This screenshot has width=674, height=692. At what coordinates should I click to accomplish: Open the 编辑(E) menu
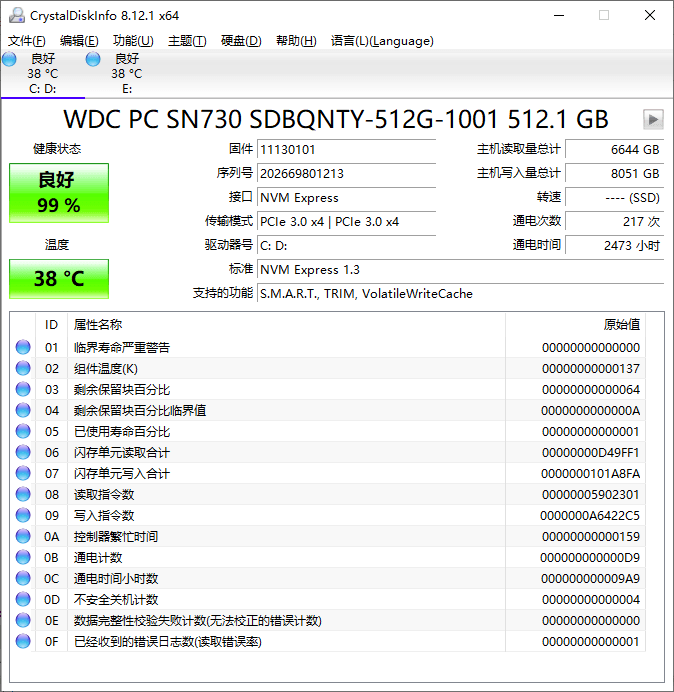pyautogui.click(x=79, y=41)
